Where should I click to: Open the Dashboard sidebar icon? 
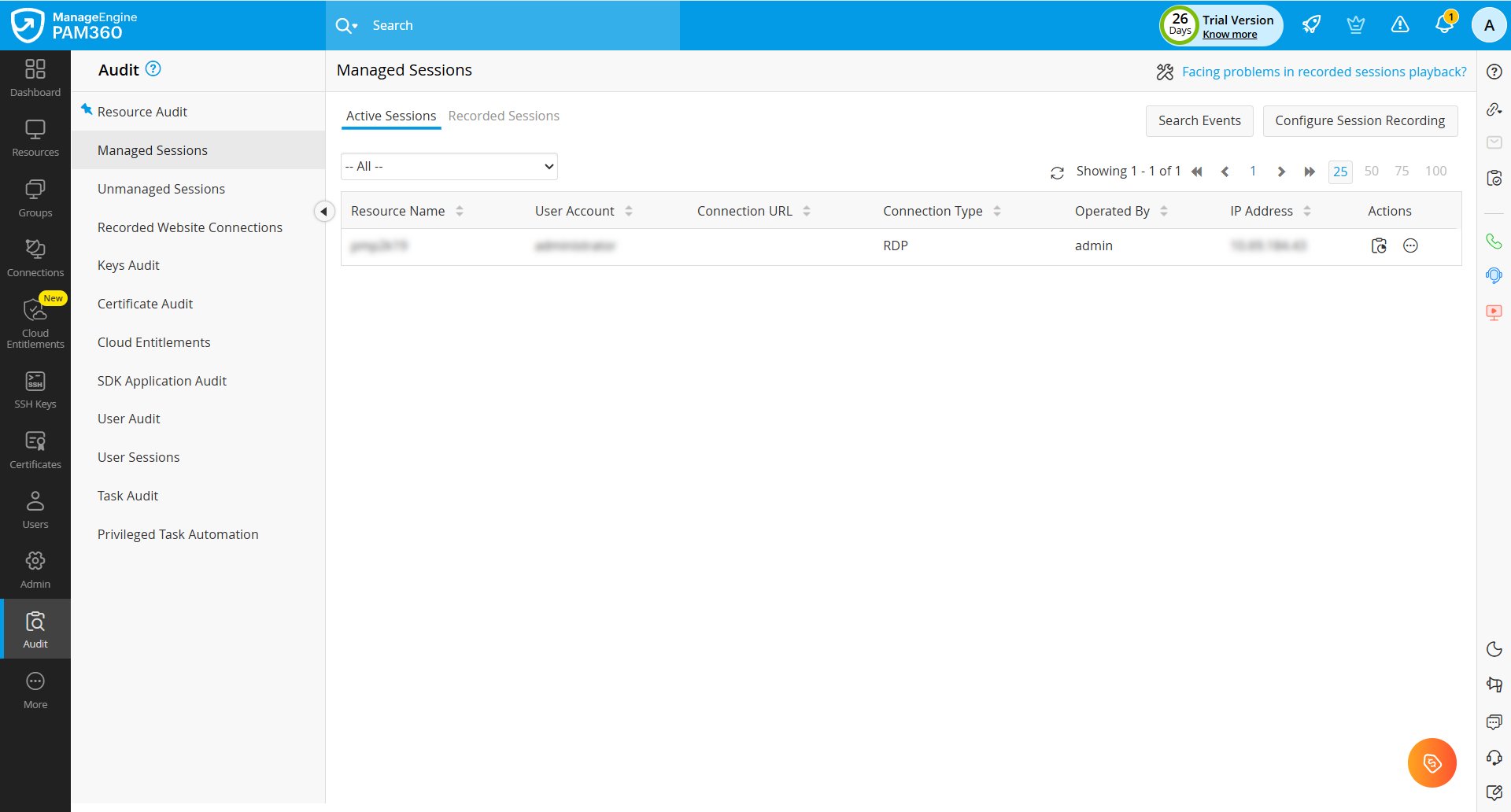[35, 79]
